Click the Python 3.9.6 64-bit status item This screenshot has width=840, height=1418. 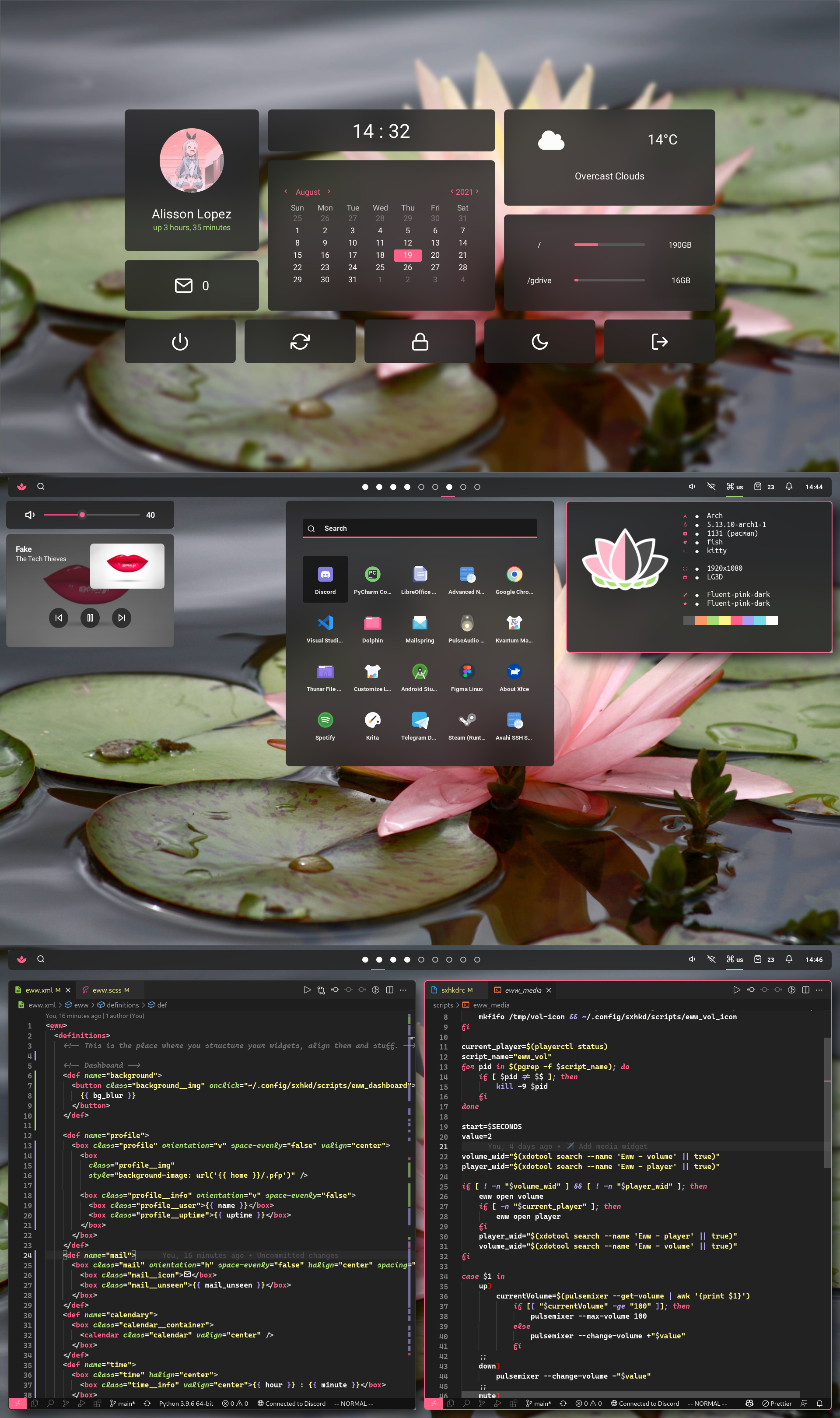click(185, 1403)
